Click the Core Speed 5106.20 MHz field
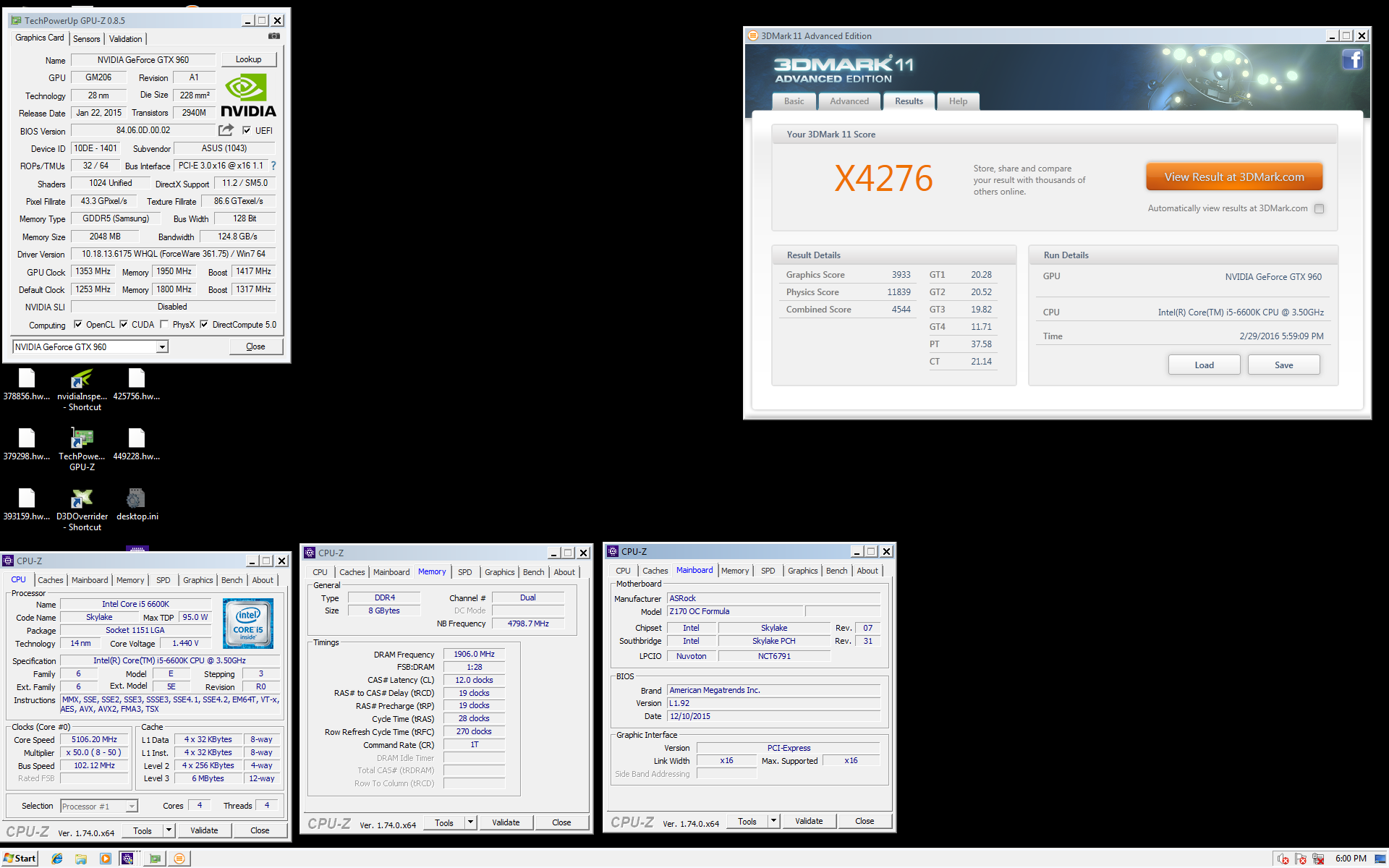1389x868 pixels. 94,739
